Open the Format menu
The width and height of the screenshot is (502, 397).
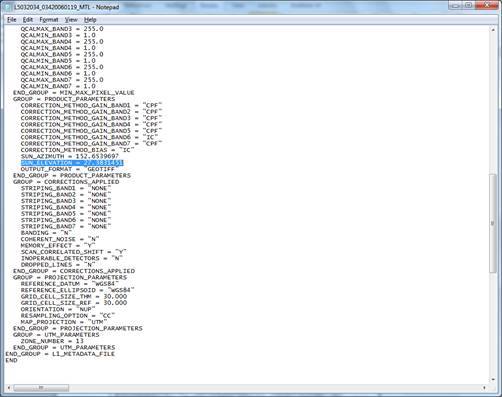pyautogui.click(x=49, y=20)
